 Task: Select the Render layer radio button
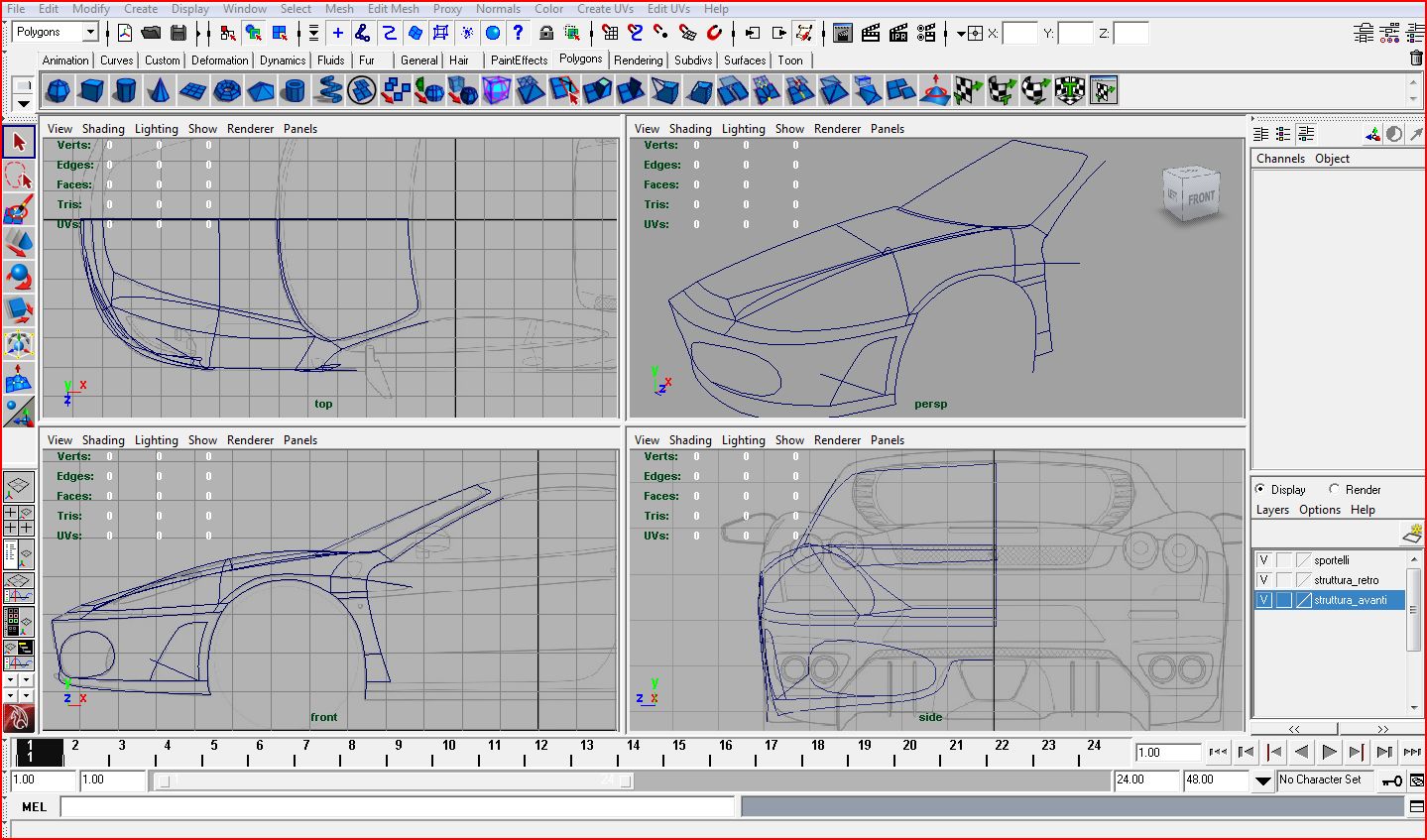pyautogui.click(x=1335, y=489)
